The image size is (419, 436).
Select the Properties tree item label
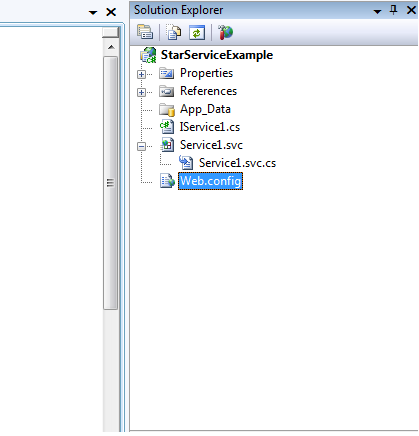207,73
